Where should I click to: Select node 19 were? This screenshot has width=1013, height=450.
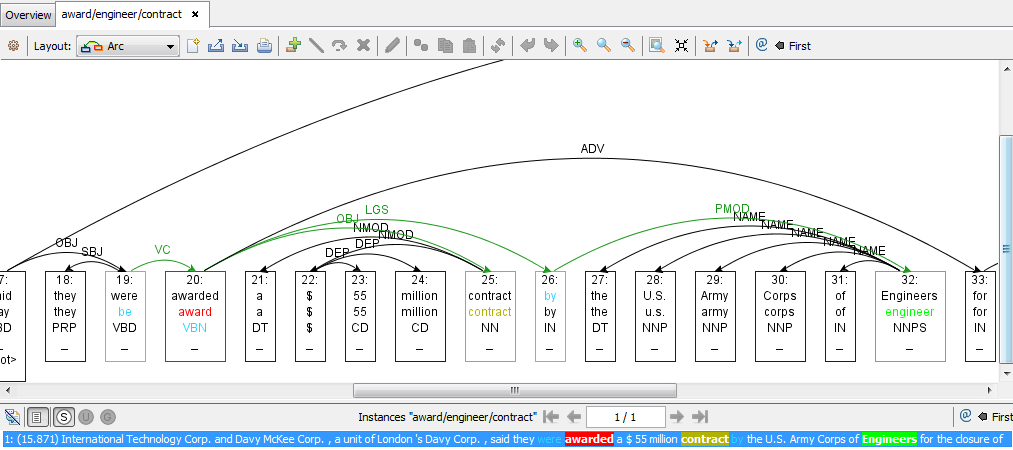click(125, 316)
